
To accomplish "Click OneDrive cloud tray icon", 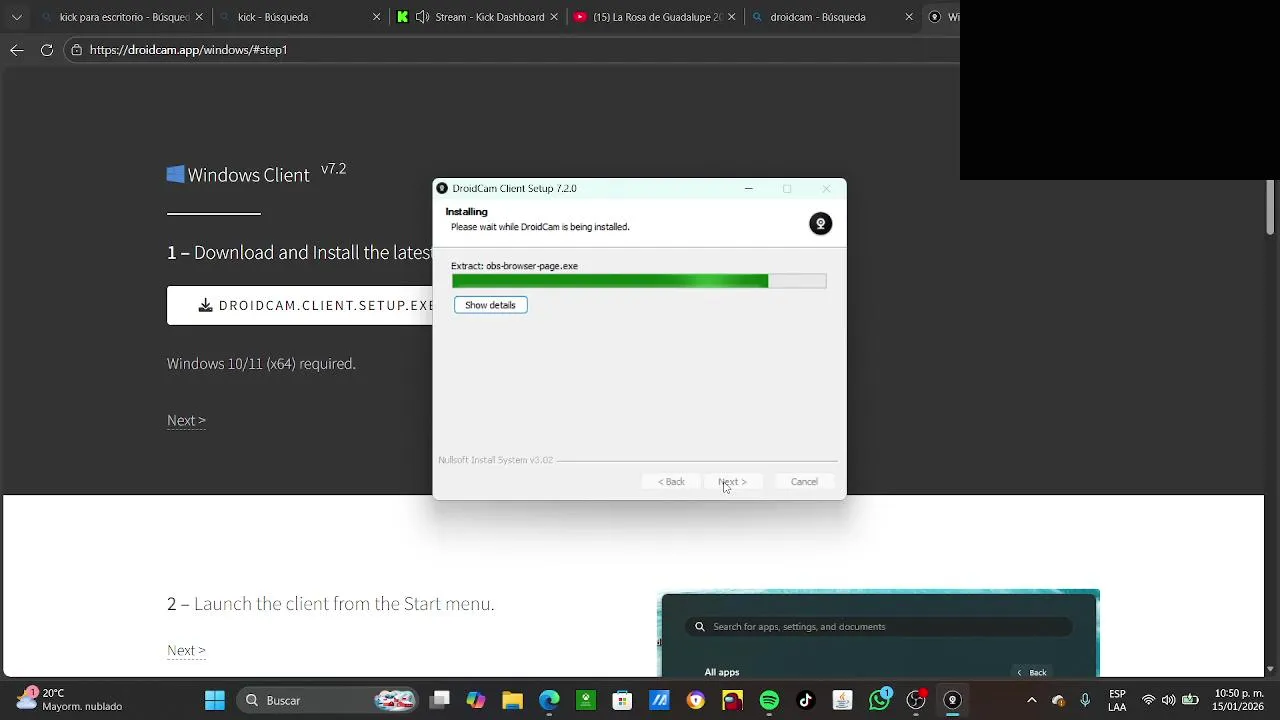I will point(1059,700).
